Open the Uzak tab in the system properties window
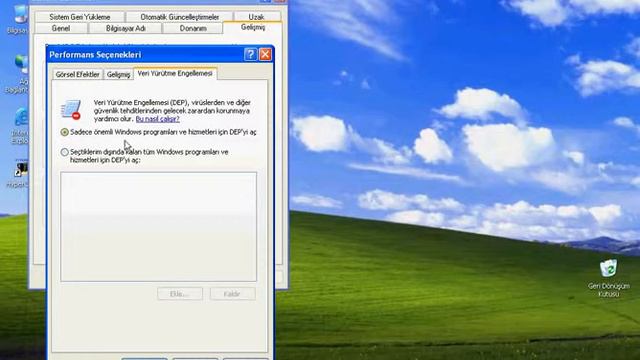This screenshot has width=640, height=360. pos(256,17)
